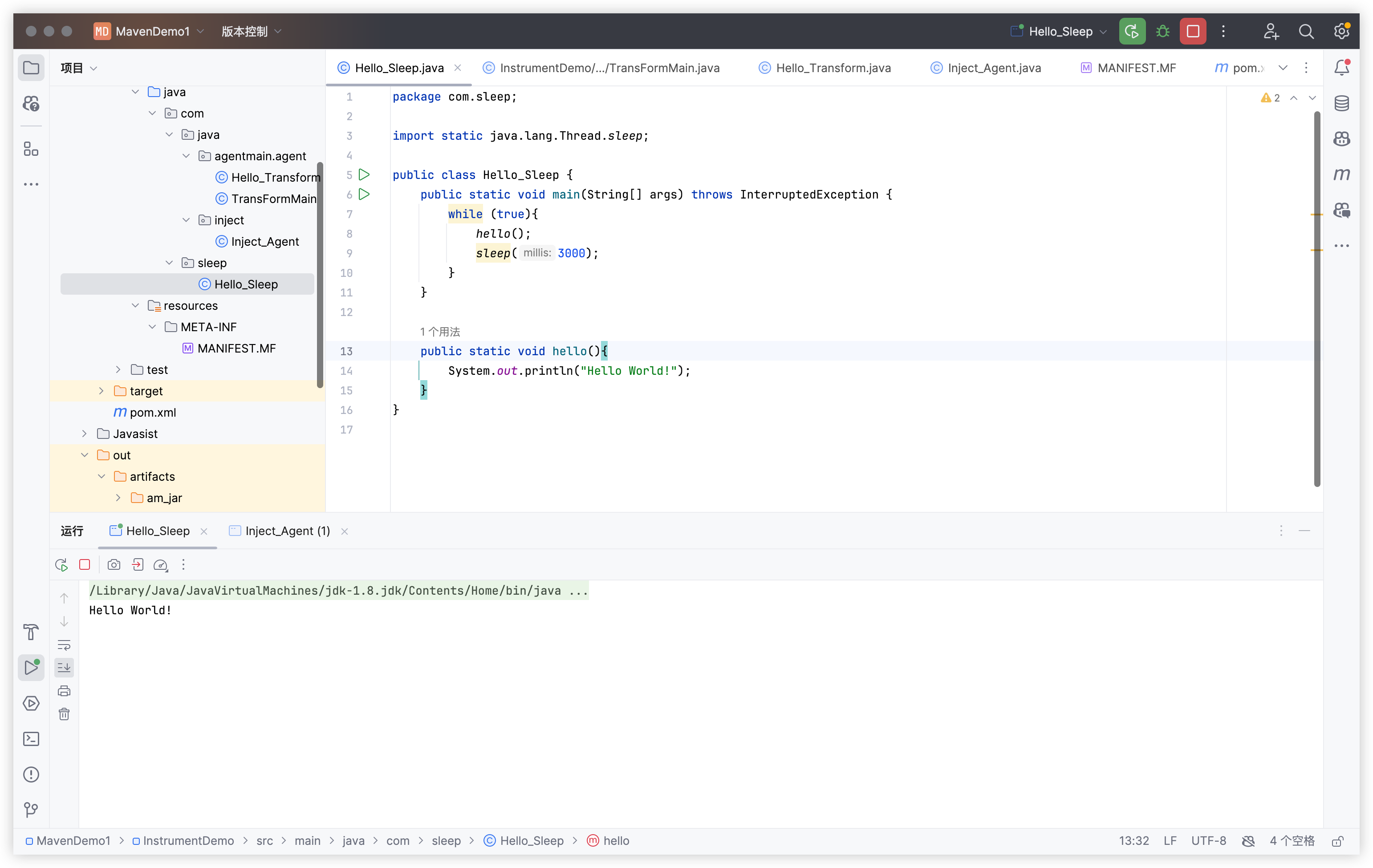Rerun program from Run panel toolbar
The image size is (1373, 868).
click(61, 565)
